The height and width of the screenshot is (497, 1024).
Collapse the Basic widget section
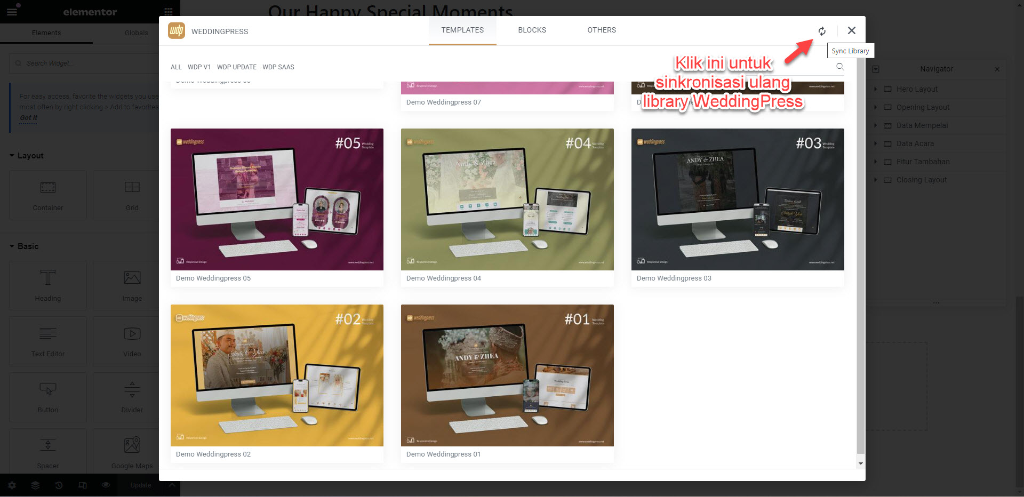[24, 246]
